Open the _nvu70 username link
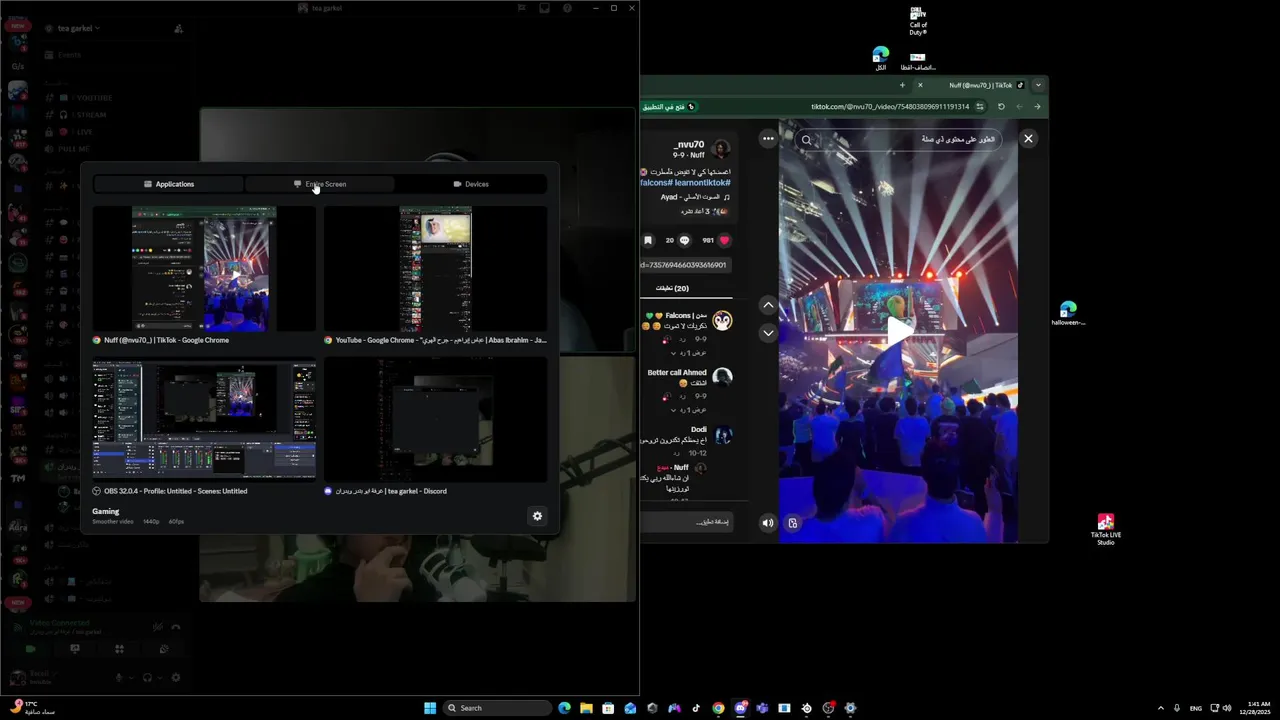The image size is (1280, 720). [x=689, y=144]
